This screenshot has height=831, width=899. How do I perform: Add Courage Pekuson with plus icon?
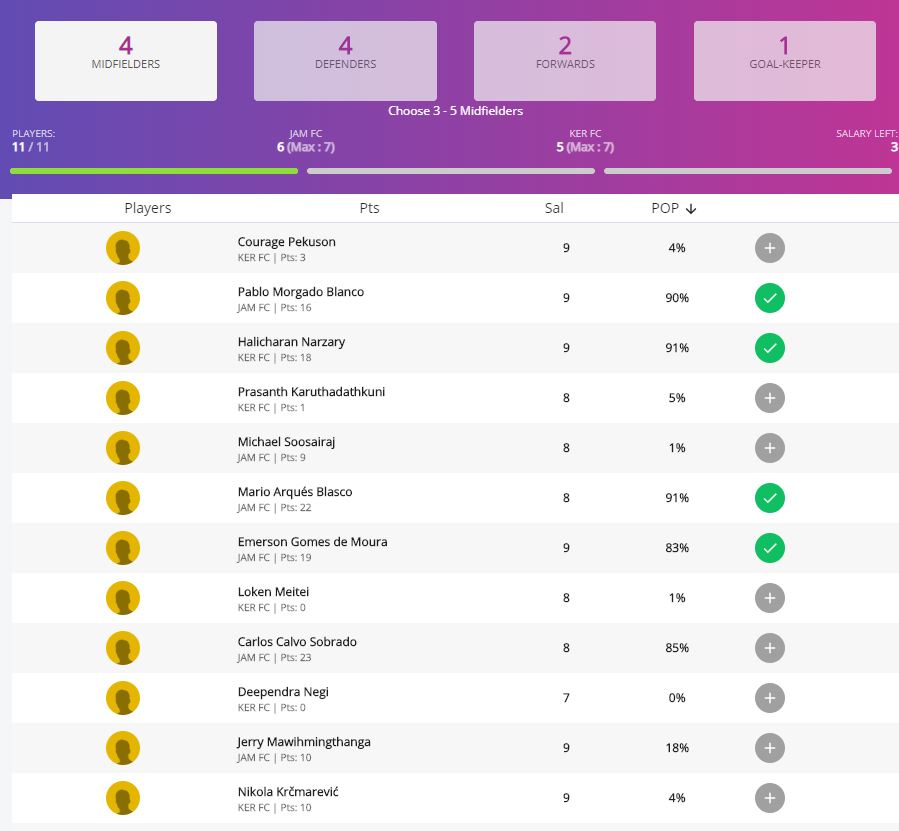769,248
